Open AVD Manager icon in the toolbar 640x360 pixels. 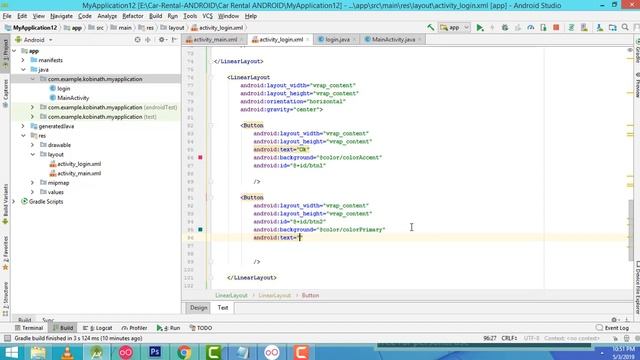click(x=584, y=27)
